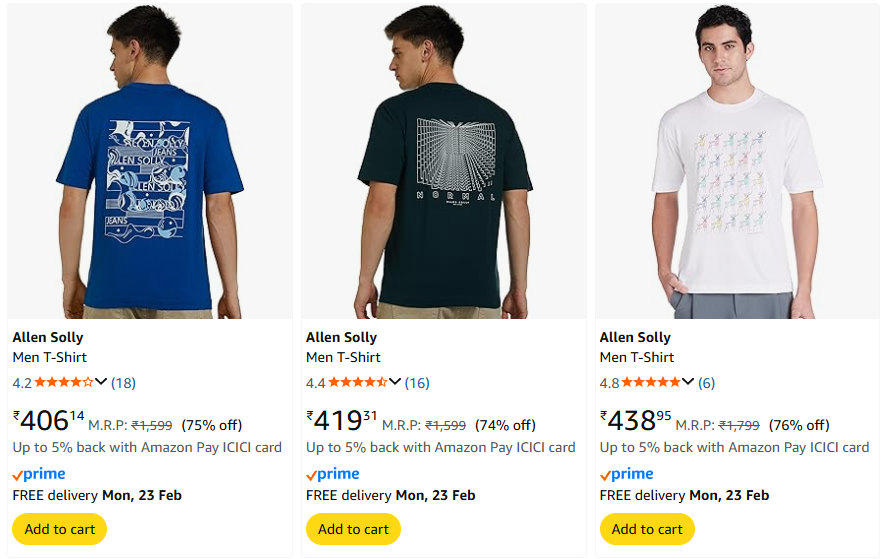Add the ₹438 white T-shirt to cart
This screenshot has height=559, width=883.
pyautogui.click(x=647, y=529)
